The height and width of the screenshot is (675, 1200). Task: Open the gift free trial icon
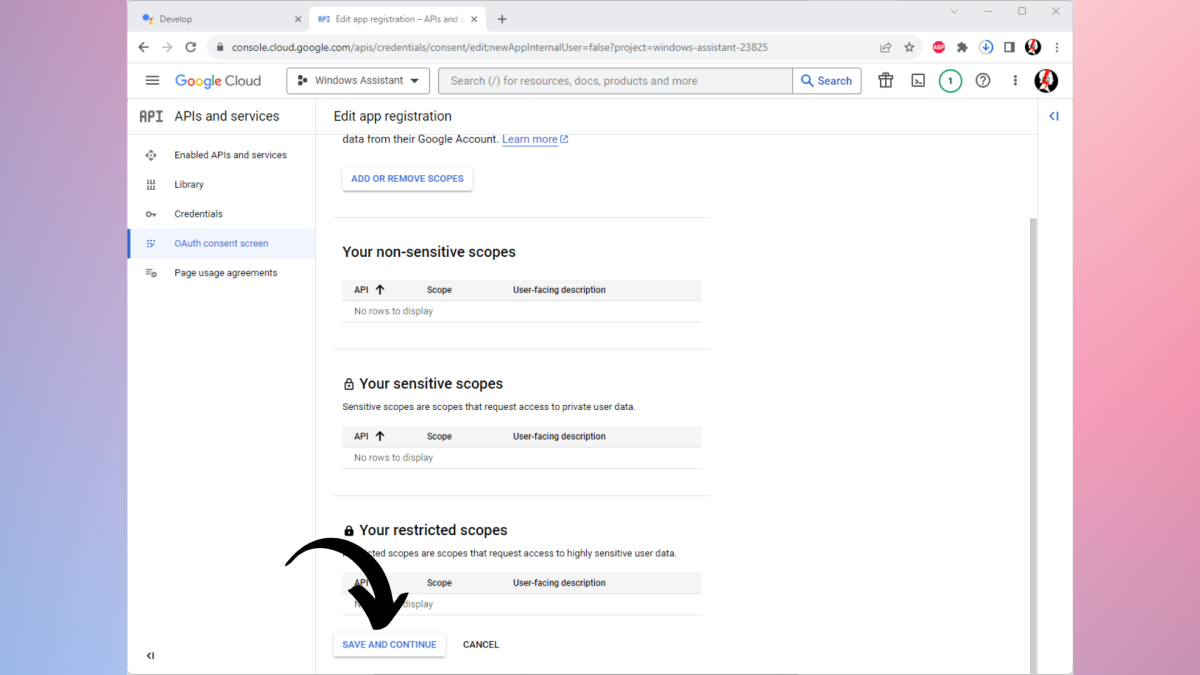(886, 81)
